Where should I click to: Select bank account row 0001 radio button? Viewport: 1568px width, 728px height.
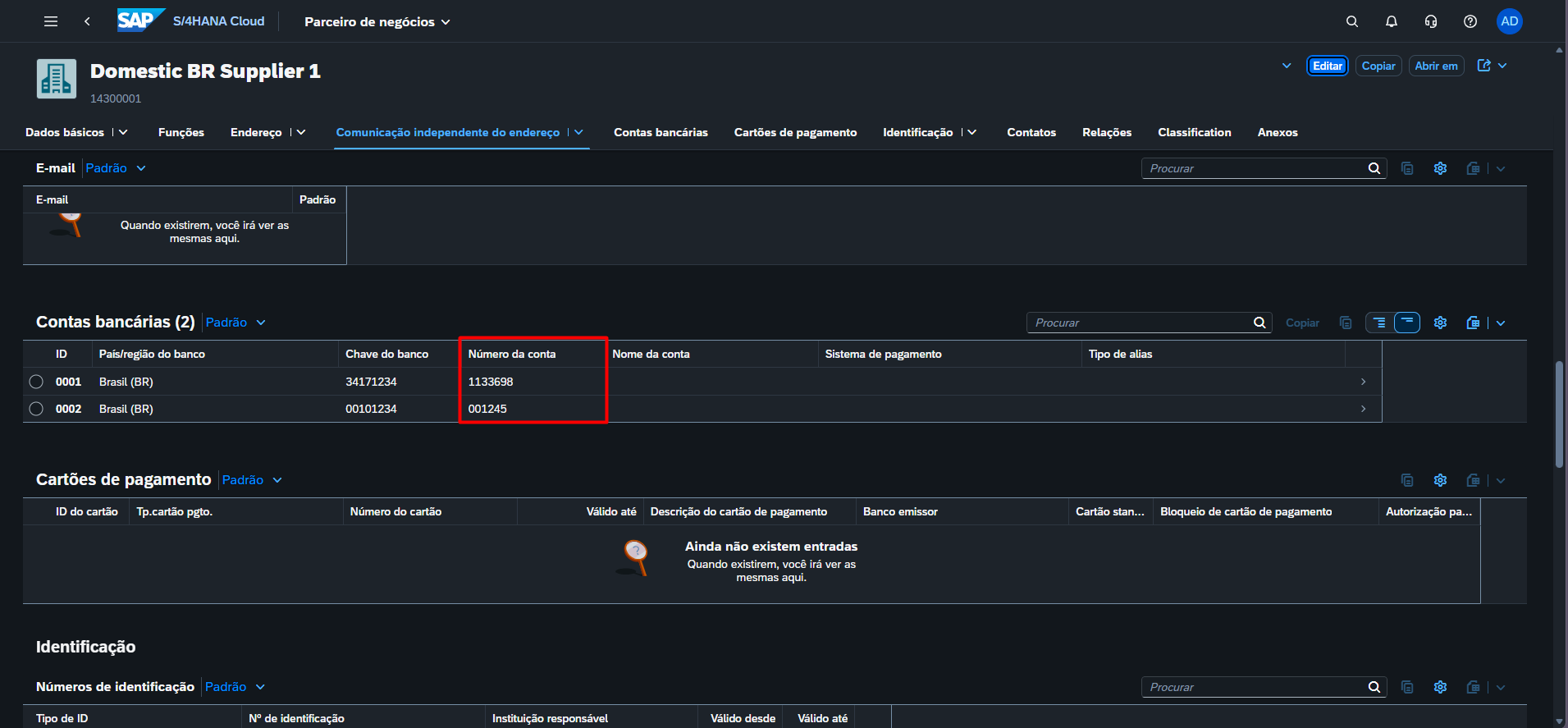click(x=36, y=382)
